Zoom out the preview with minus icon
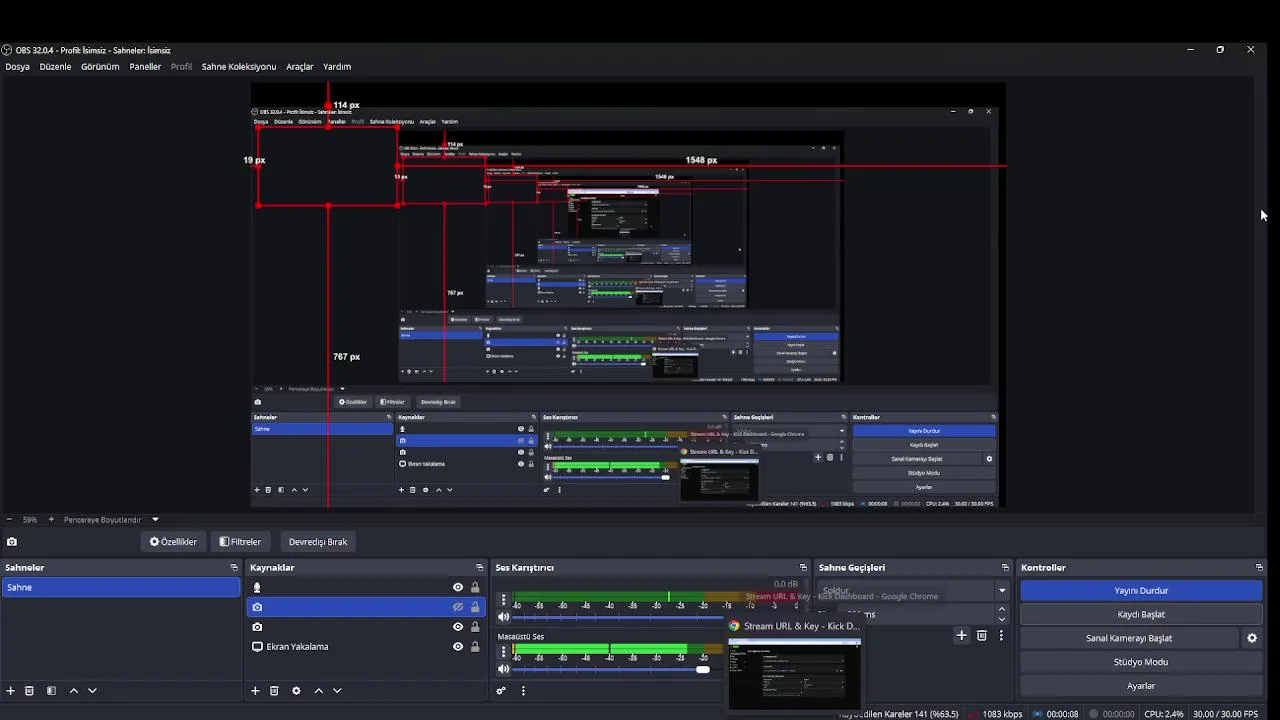This screenshot has height=720, width=1280. [x=9, y=520]
